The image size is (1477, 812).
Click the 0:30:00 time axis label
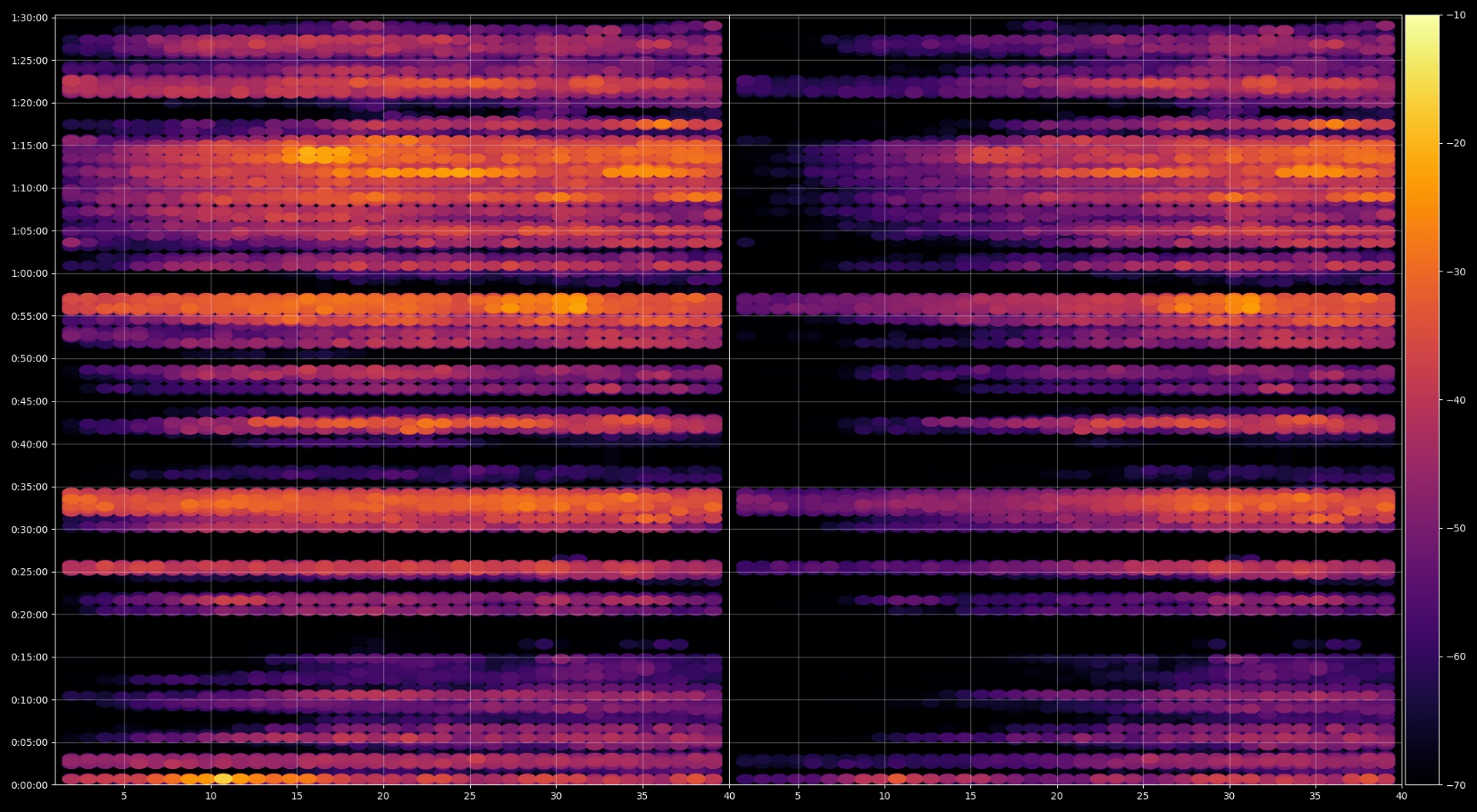click(x=29, y=530)
